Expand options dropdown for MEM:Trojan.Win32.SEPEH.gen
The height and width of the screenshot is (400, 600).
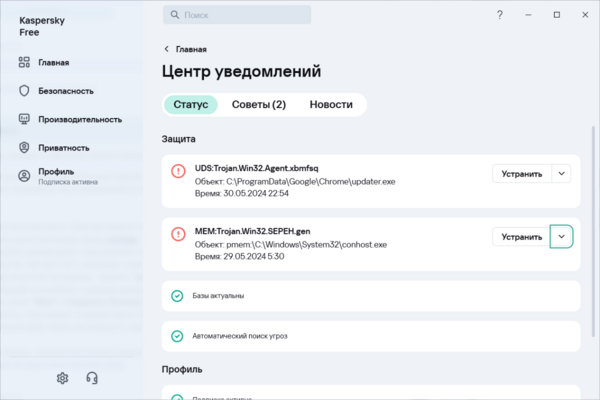561,237
